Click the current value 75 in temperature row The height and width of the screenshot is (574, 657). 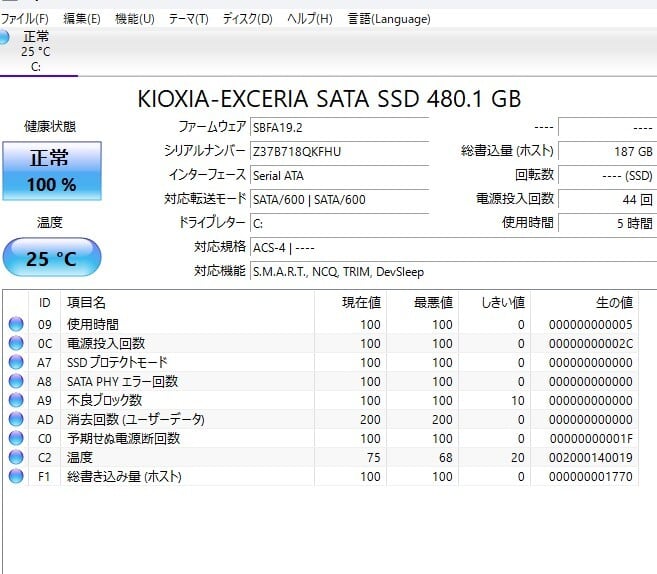[x=374, y=458]
